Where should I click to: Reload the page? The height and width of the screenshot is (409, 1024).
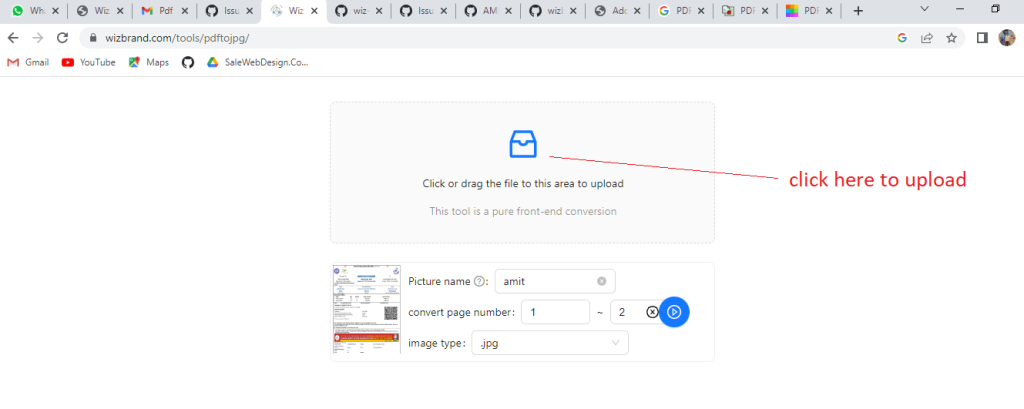tap(62, 38)
